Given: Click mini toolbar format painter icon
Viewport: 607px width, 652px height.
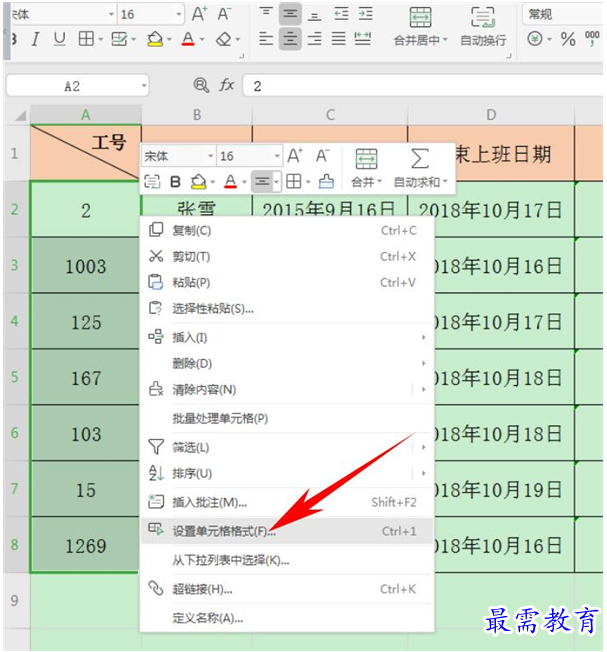Looking at the screenshot, I should 326,182.
